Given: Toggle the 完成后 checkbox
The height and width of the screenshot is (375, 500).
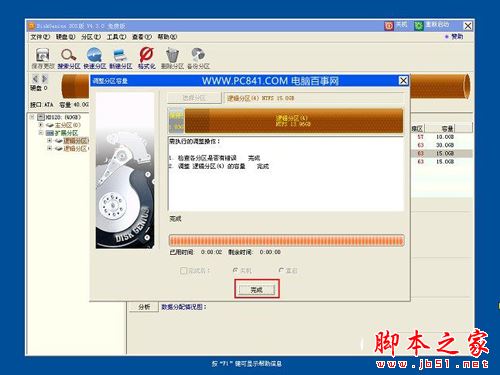Looking at the screenshot, I should click(183, 270).
